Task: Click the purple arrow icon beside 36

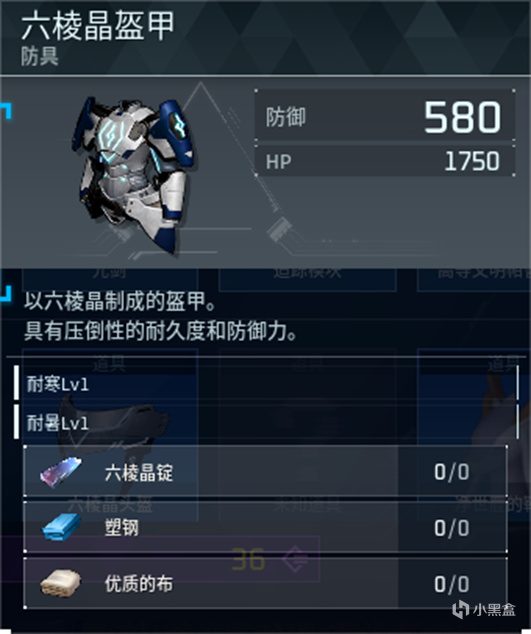Action: pos(295,559)
